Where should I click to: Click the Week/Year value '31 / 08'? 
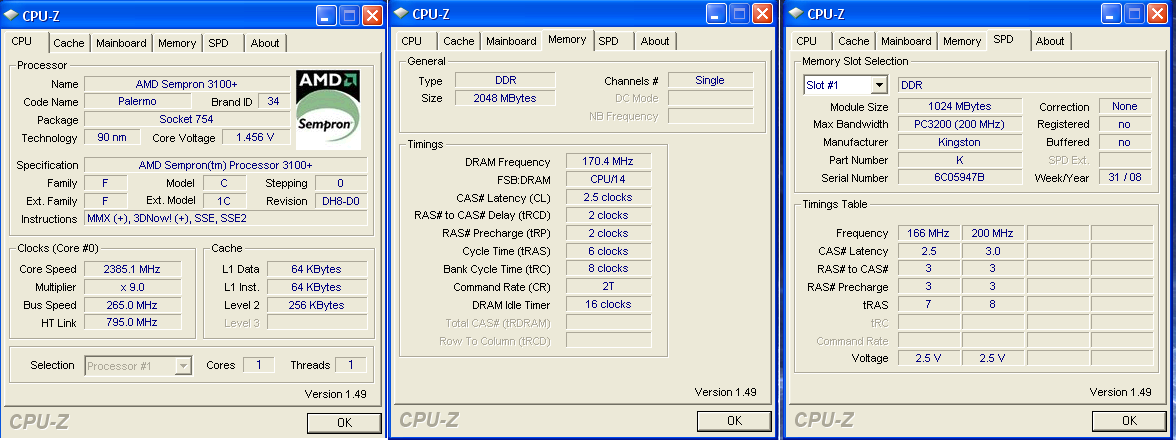coord(1125,177)
